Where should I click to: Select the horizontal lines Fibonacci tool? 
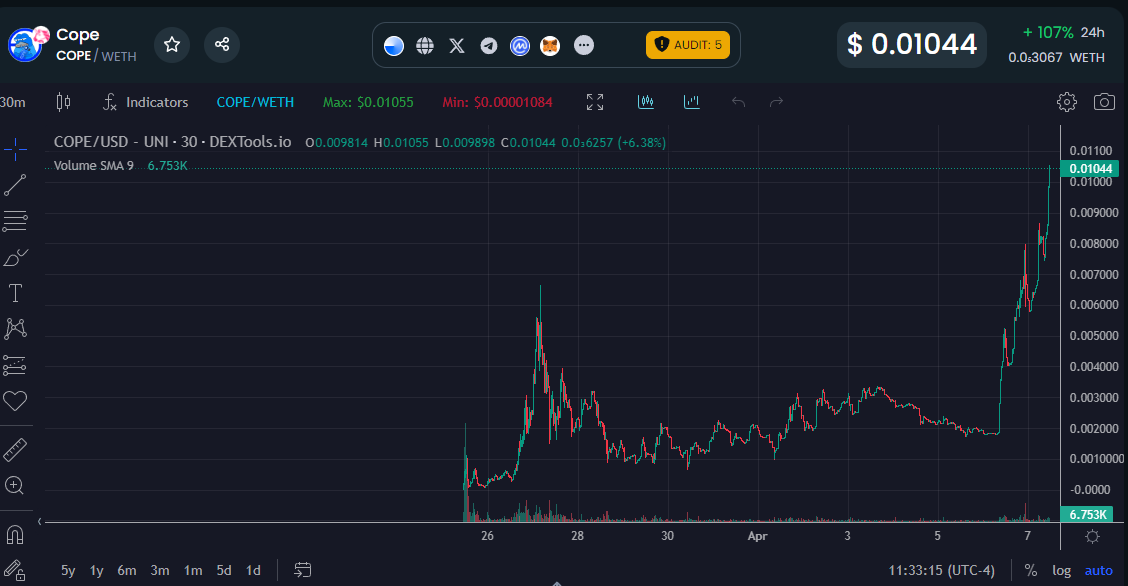pyautogui.click(x=15, y=221)
